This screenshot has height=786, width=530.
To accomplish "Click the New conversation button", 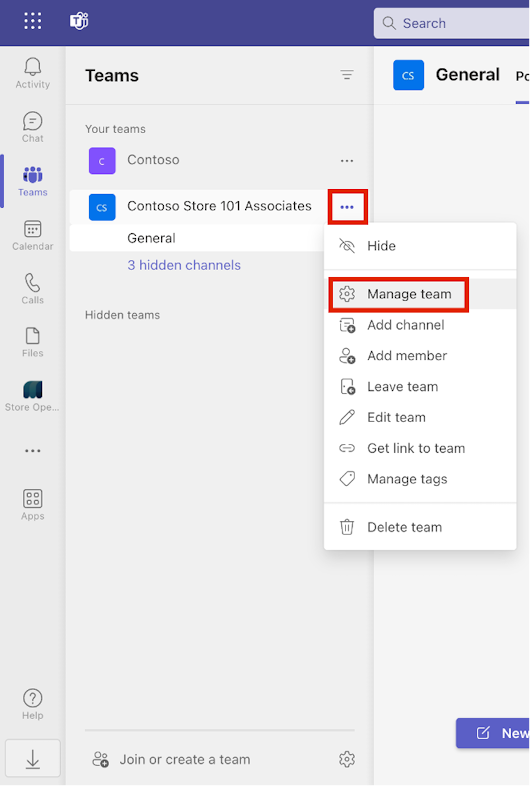I will pos(493,733).
